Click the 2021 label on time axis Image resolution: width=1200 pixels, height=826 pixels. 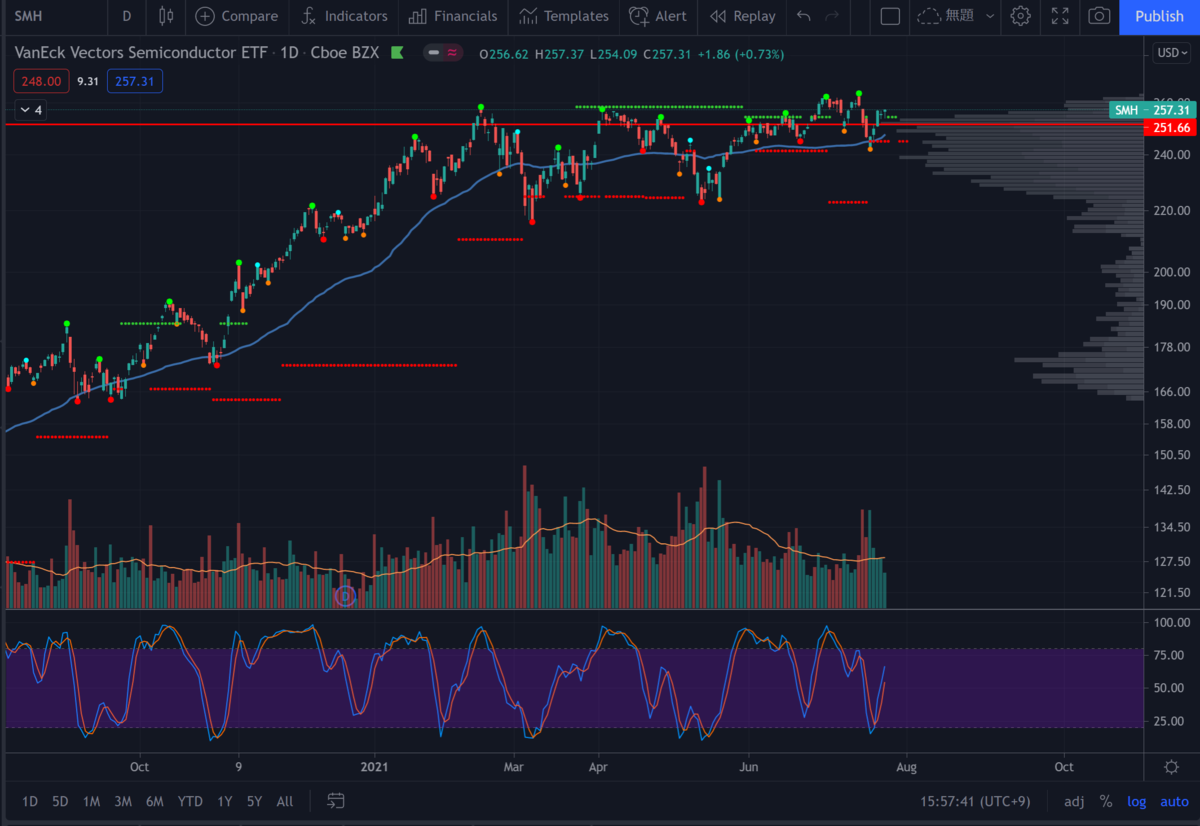pos(375,767)
